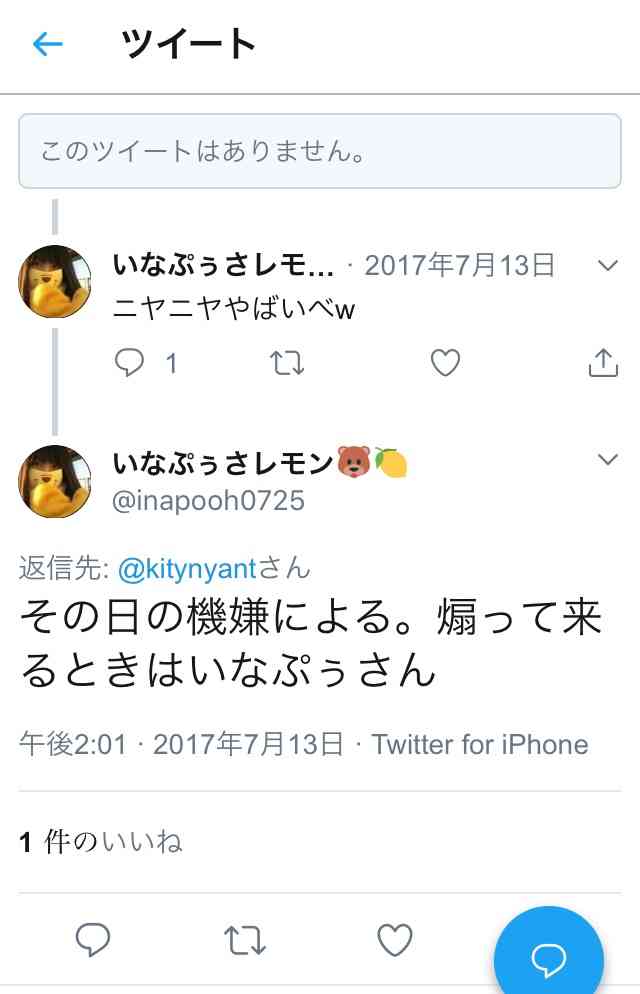This screenshot has width=640, height=994.
Task: Reply to the main tweet via bottom bubble icon
Action: [x=93, y=939]
